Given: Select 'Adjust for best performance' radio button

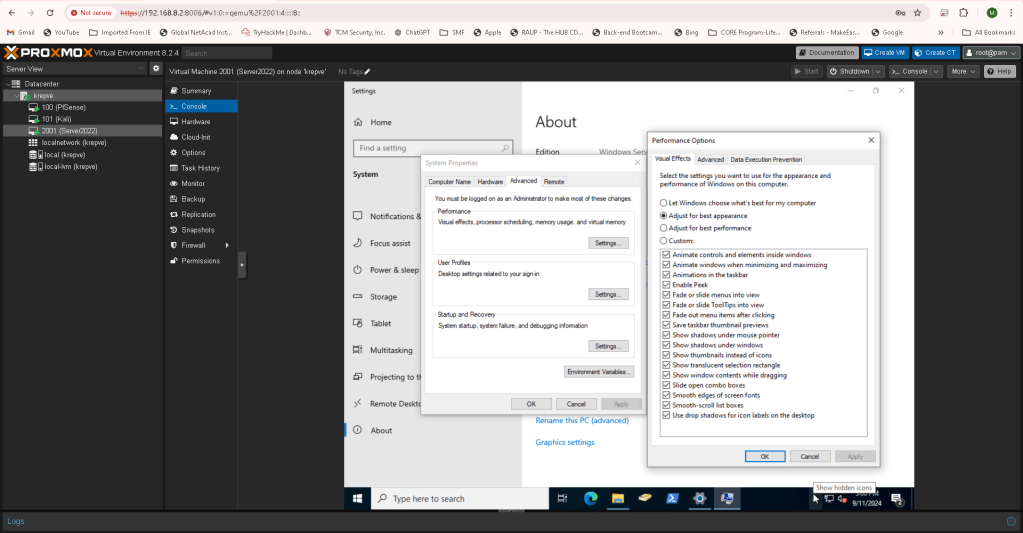Looking at the screenshot, I should 664,228.
